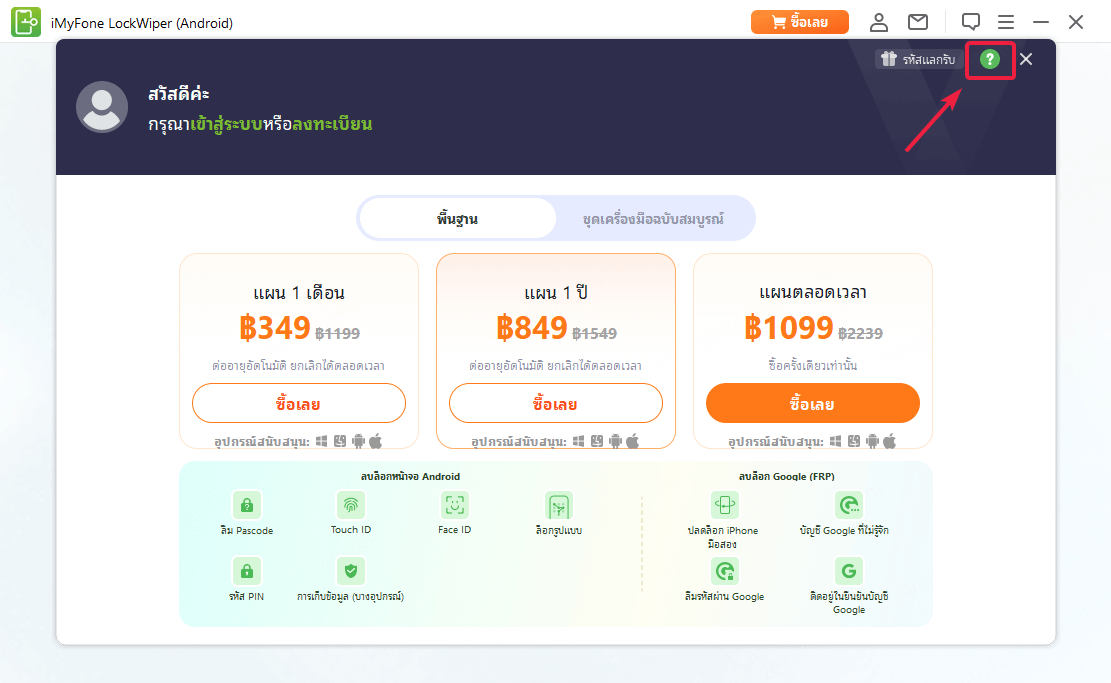Click the Touch ID fingerprint icon
The width and height of the screenshot is (1111, 683).
[351, 505]
